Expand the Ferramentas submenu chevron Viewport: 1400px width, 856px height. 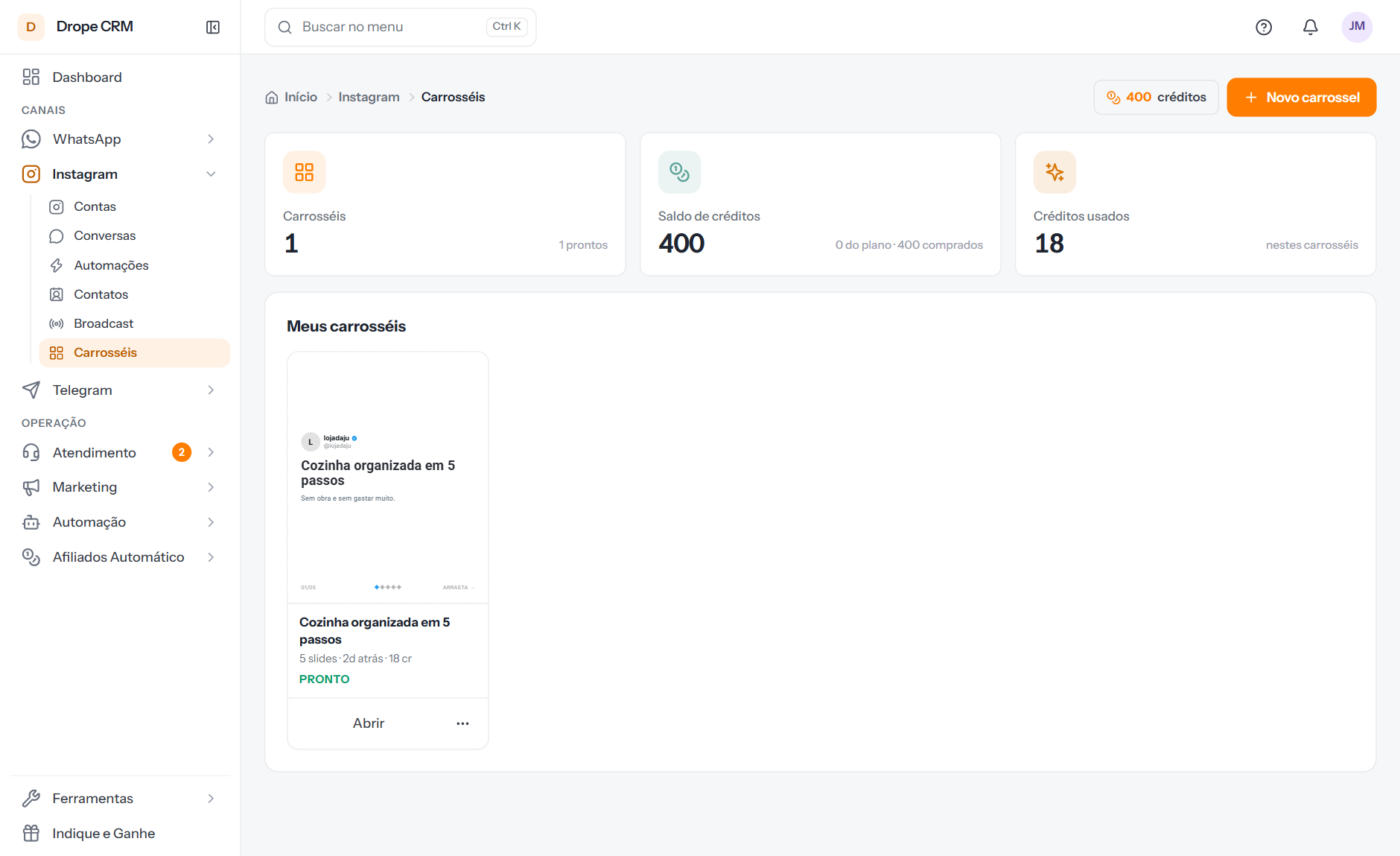pyautogui.click(x=211, y=799)
